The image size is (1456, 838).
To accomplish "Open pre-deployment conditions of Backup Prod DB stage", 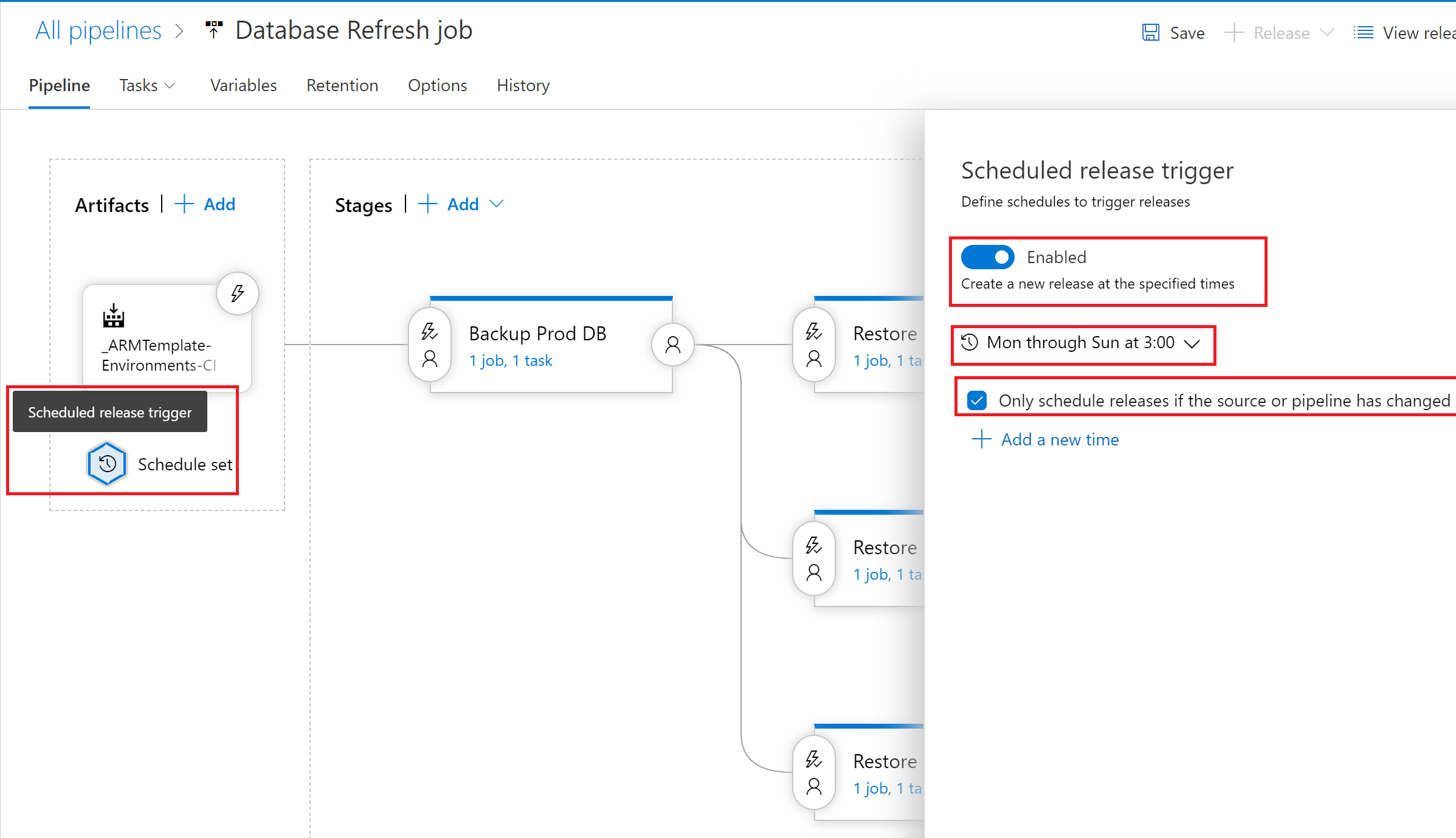I will 430,345.
